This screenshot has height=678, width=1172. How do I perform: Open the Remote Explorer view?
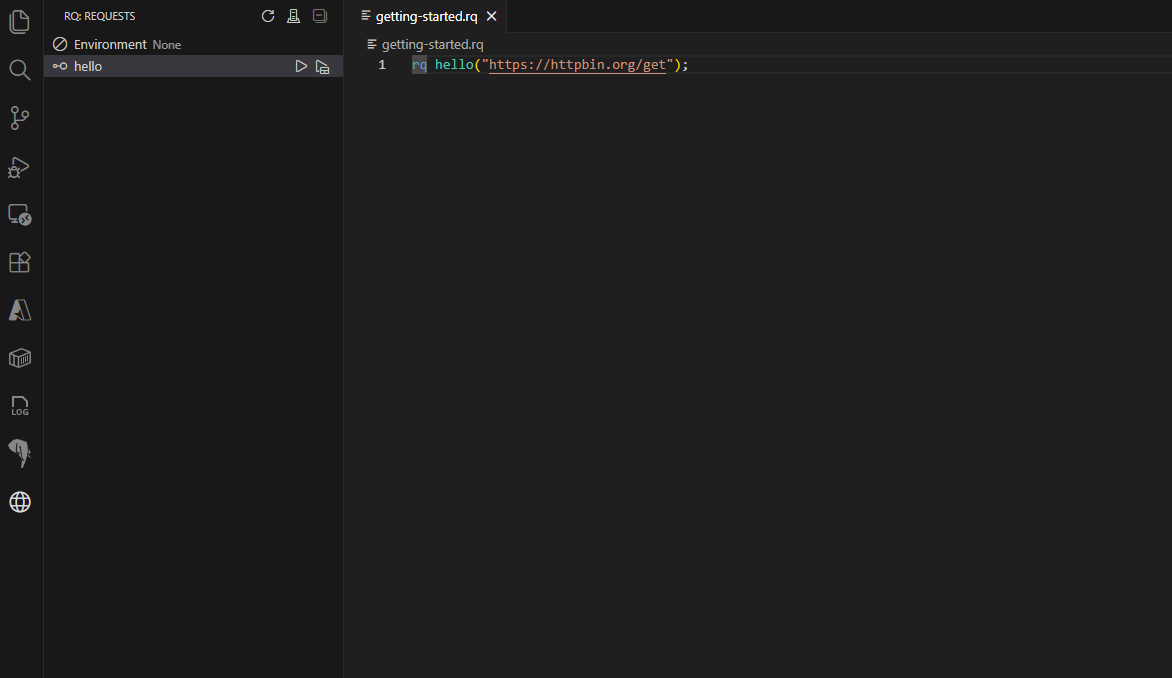click(x=20, y=214)
